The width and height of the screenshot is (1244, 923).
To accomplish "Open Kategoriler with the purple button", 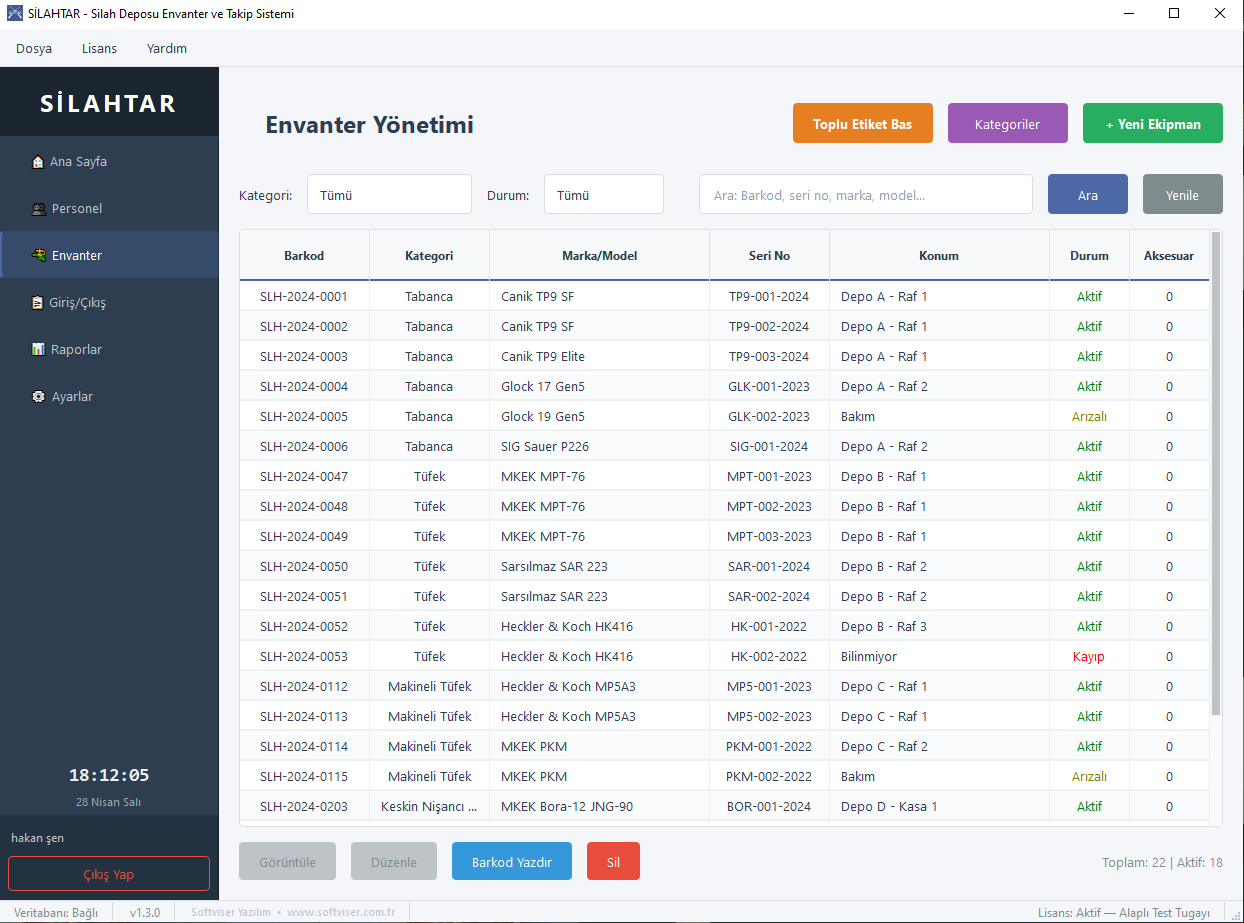I will pos(1008,124).
